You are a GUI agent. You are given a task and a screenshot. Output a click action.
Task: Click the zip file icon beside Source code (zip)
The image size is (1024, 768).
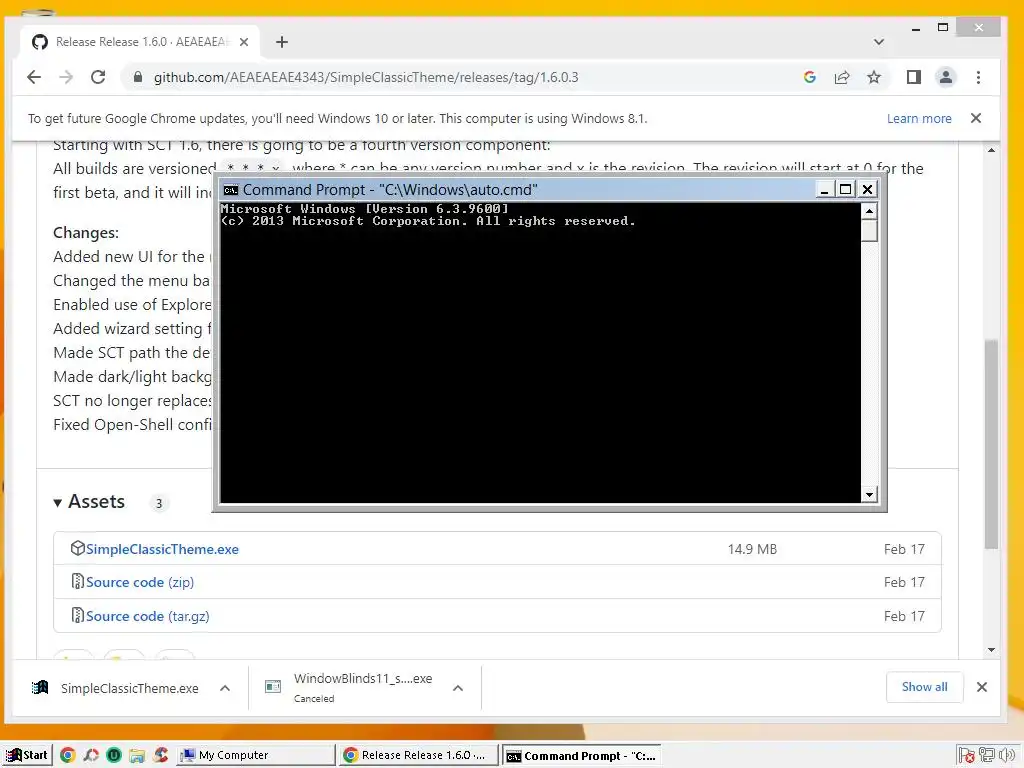pos(77,581)
